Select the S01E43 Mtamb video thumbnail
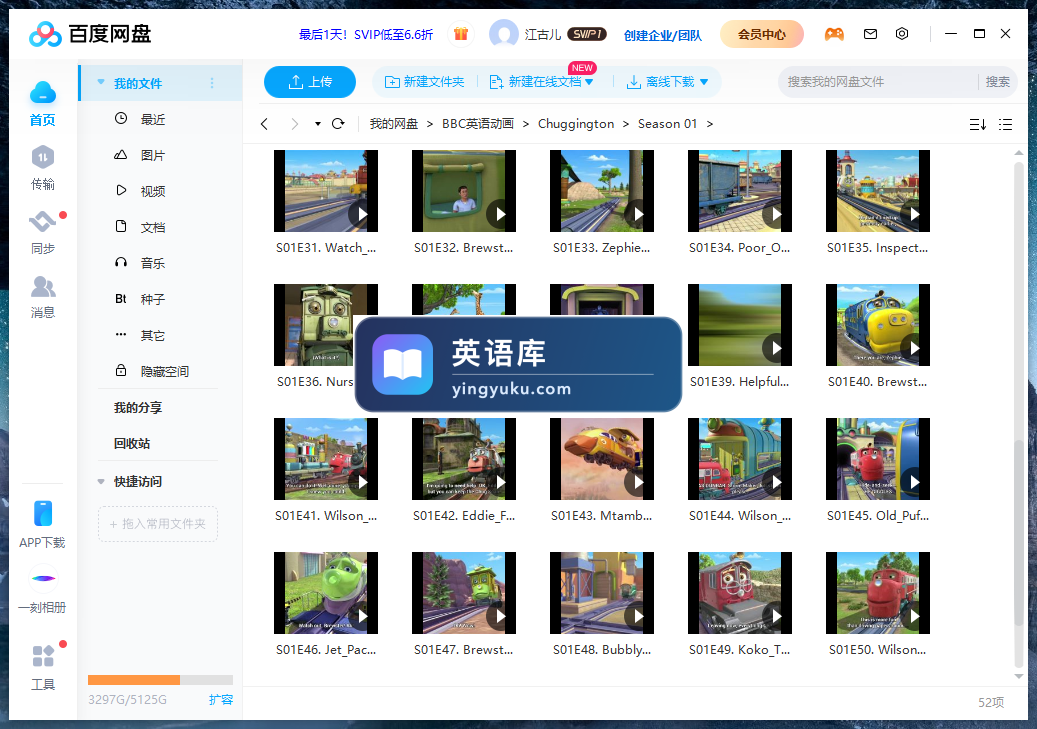The height and width of the screenshot is (729, 1037). (602, 458)
